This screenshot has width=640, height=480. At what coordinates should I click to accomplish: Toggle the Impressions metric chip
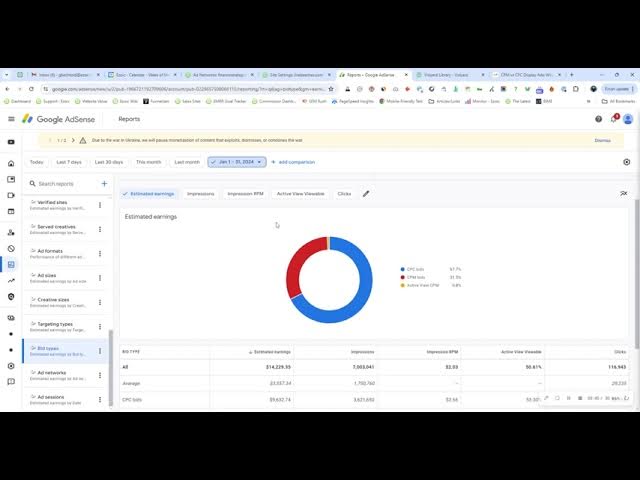tap(200, 194)
